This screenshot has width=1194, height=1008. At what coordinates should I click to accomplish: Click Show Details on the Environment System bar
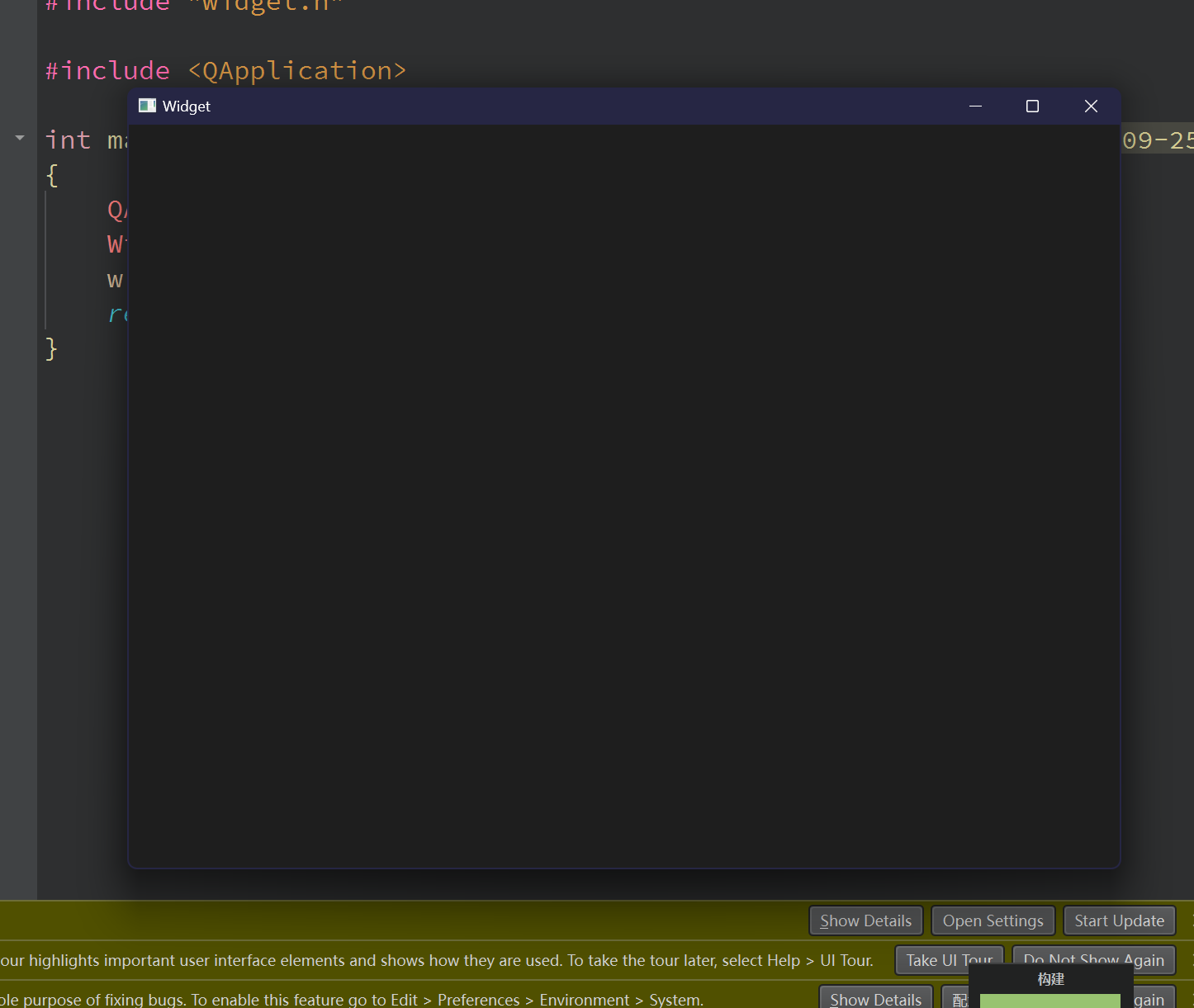875,999
